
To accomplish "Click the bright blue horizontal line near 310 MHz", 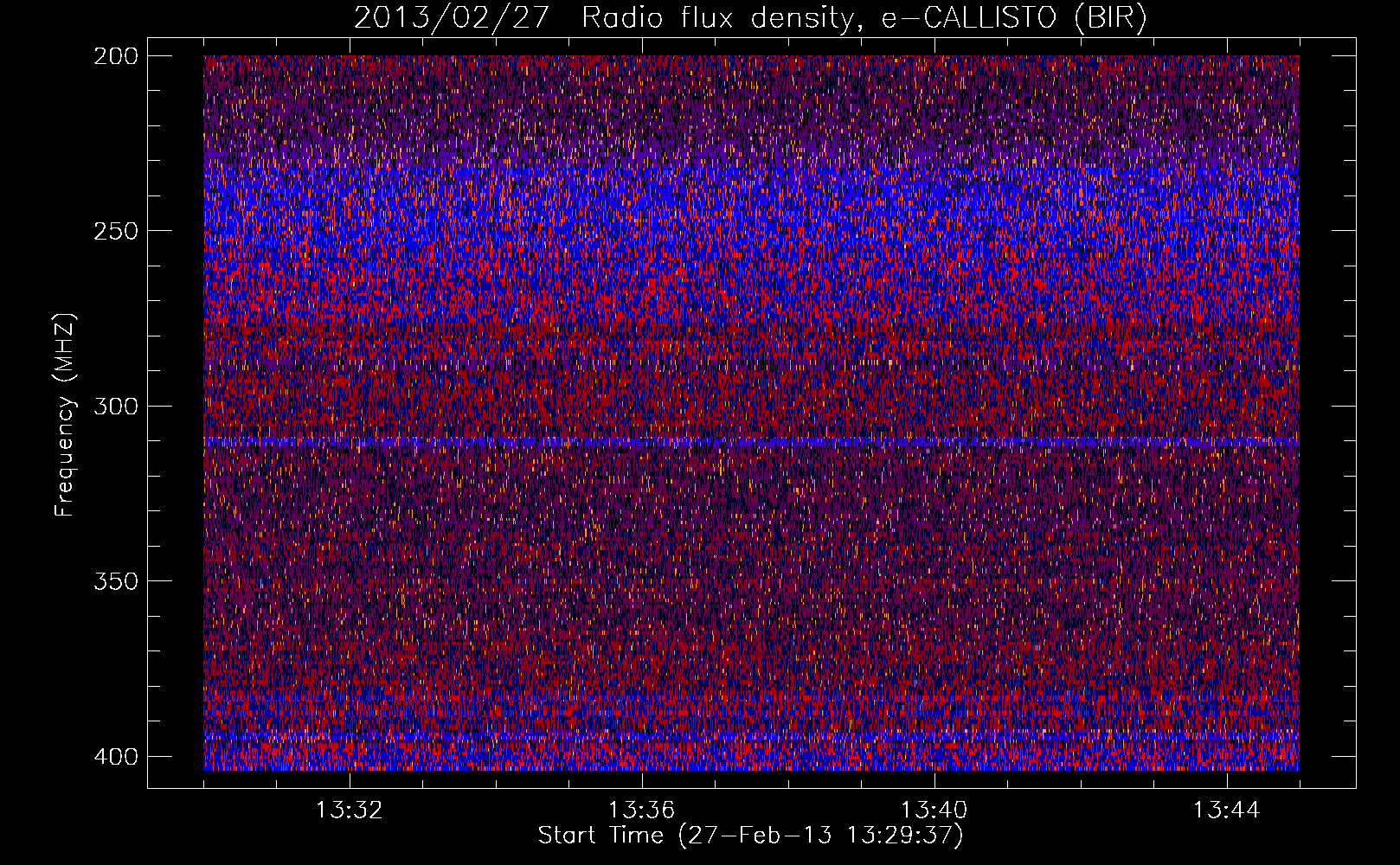I will [x=751, y=442].
